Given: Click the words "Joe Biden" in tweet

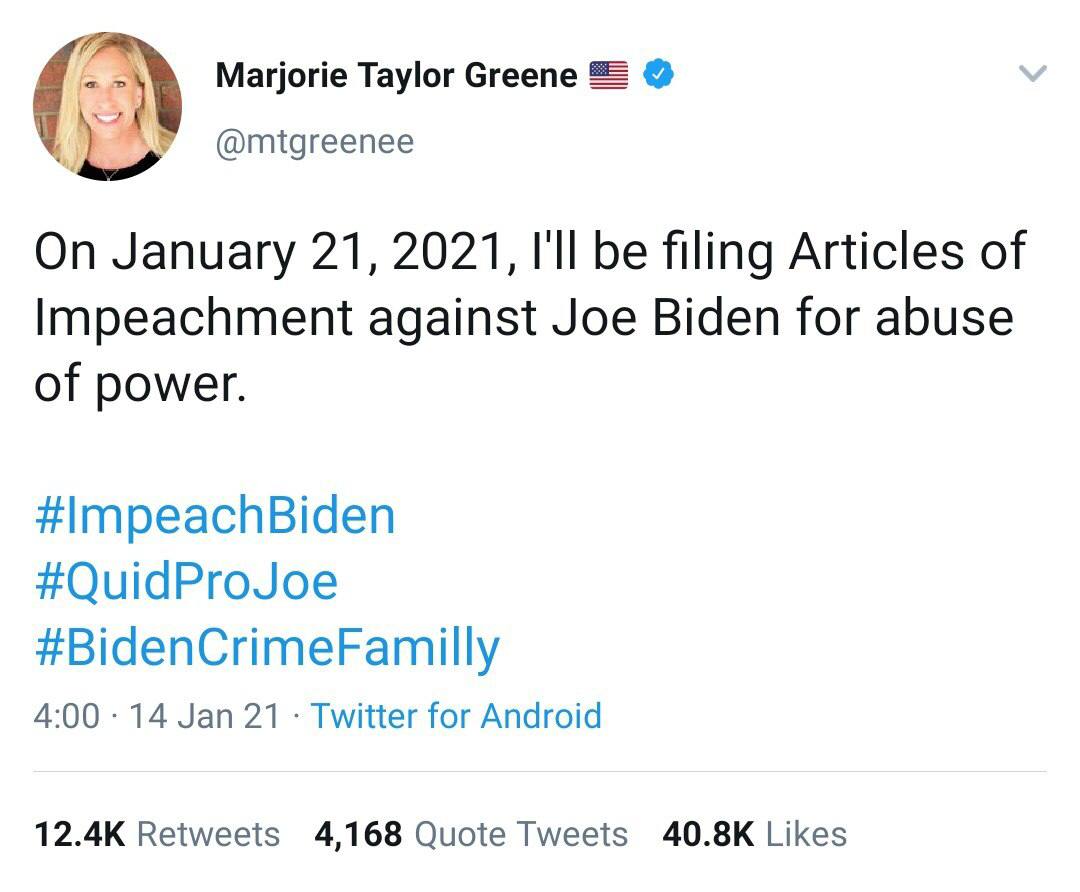Looking at the screenshot, I should 664,317.
